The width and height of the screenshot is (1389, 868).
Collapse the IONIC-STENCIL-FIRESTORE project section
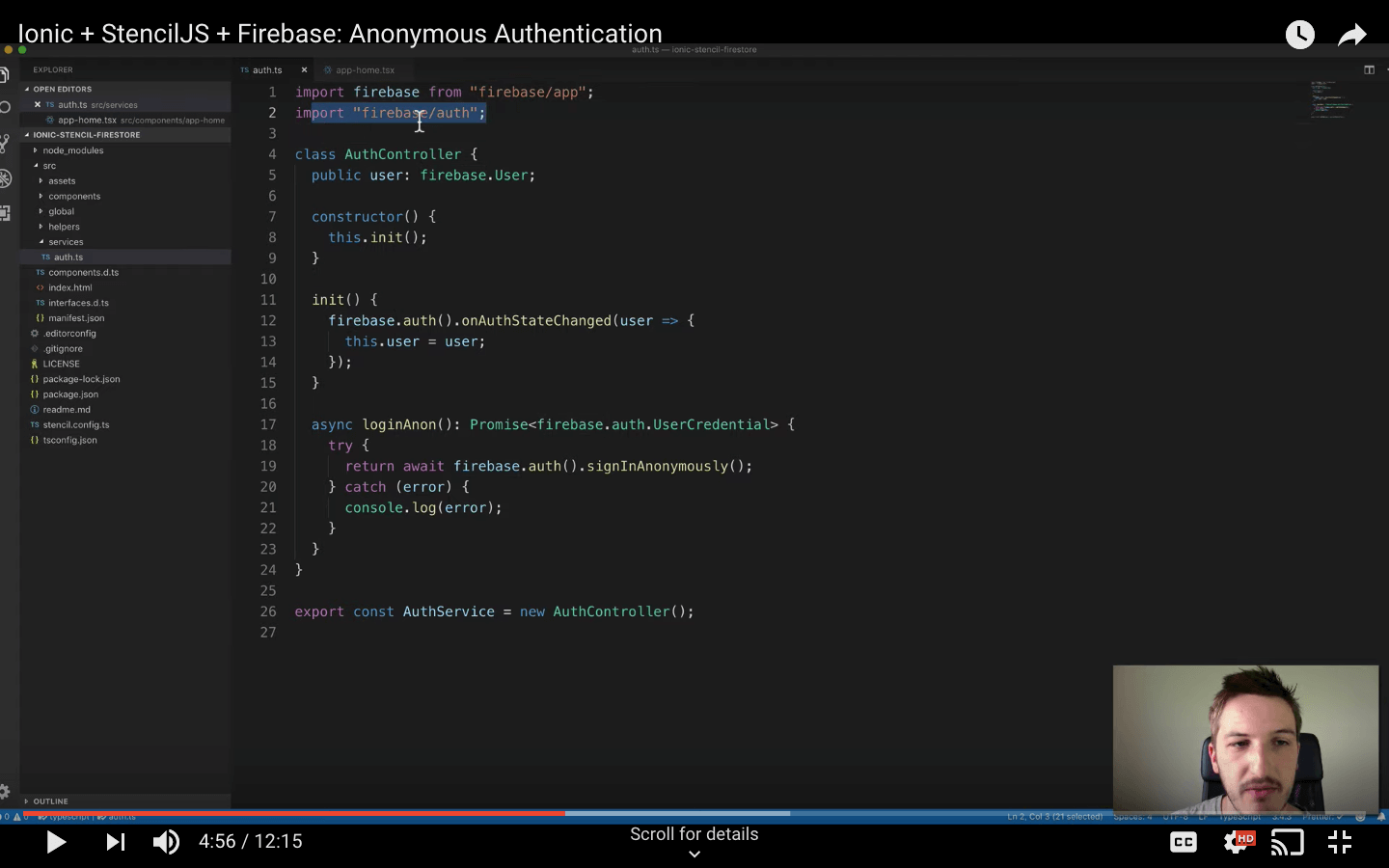pos(86,135)
